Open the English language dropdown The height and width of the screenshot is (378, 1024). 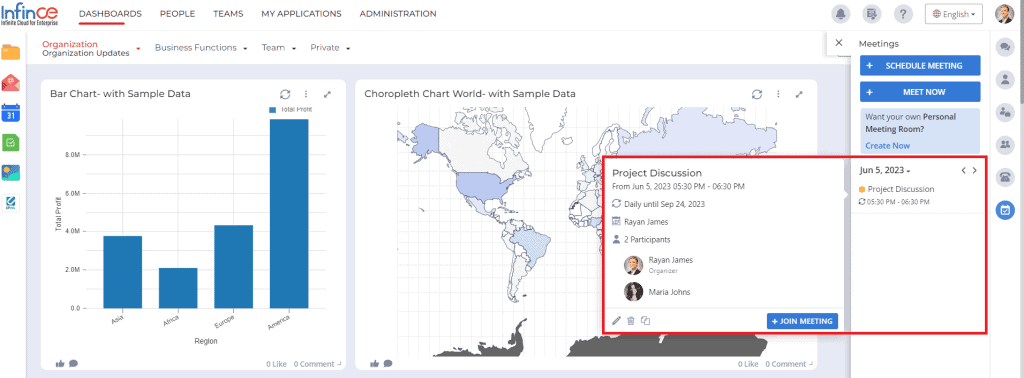tap(953, 14)
